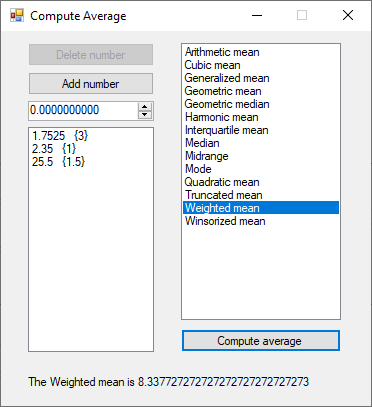Decrease the number with the down spinner arrow
Screen dimensions: 372x407
(145, 115)
